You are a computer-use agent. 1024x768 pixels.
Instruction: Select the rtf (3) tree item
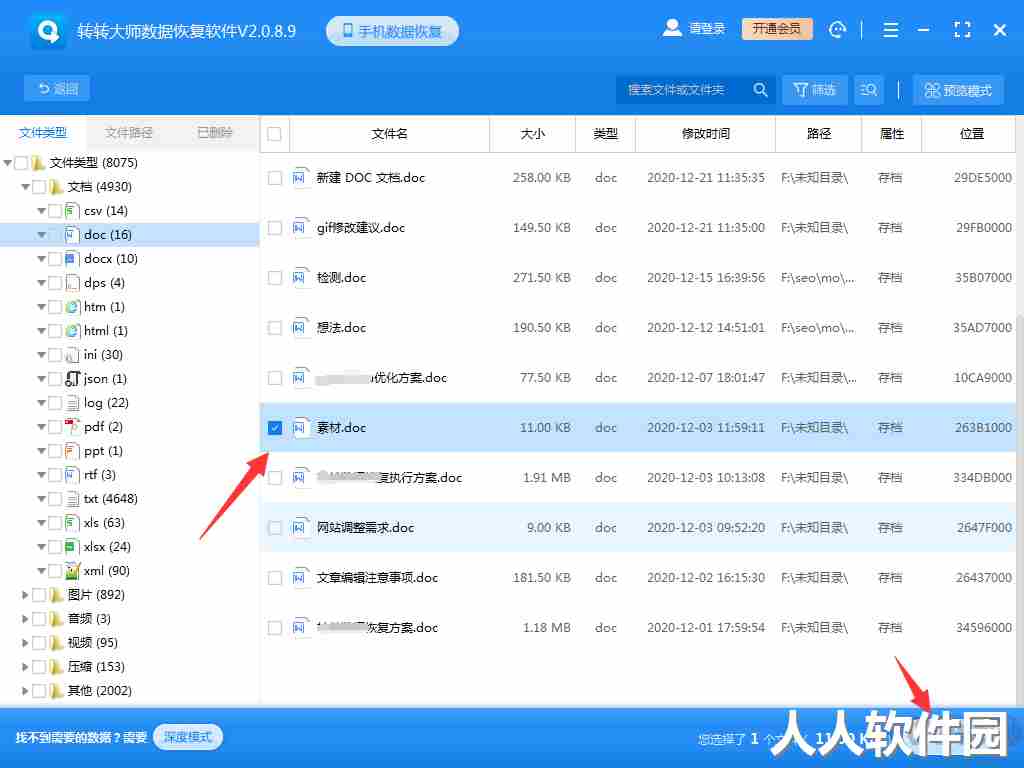point(99,475)
